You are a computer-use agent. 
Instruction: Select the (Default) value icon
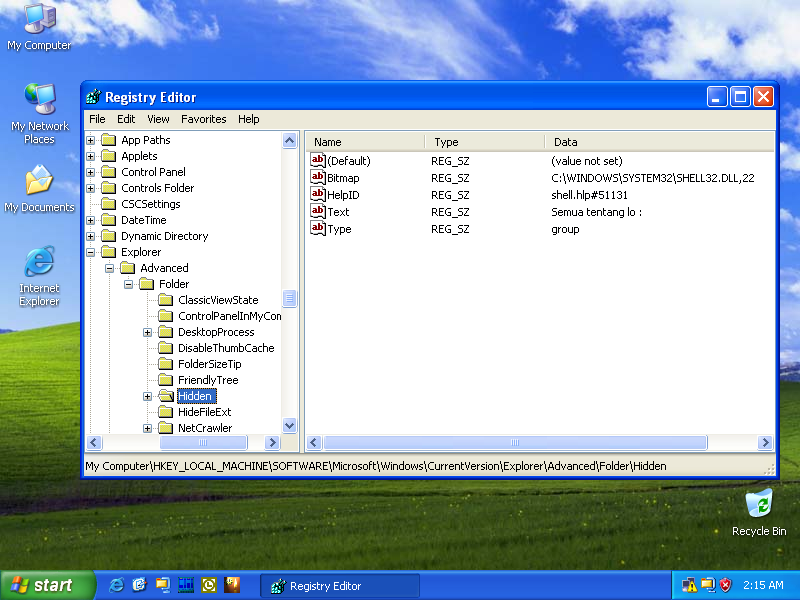(x=318, y=161)
